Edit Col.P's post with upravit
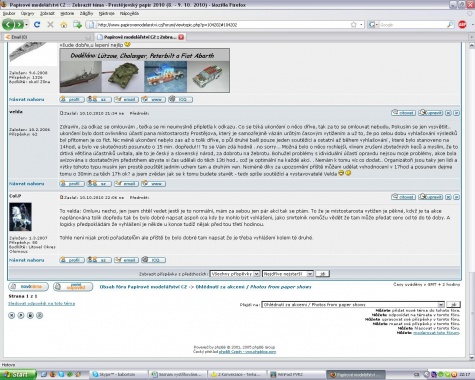The width and height of the screenshot is (475, 380). pos(431,197)
